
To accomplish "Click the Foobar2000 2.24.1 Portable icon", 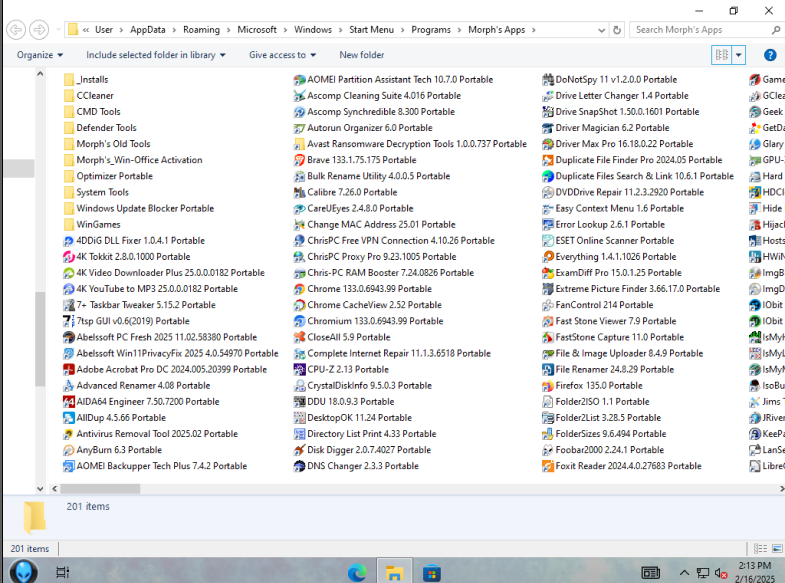I will 548,450.
